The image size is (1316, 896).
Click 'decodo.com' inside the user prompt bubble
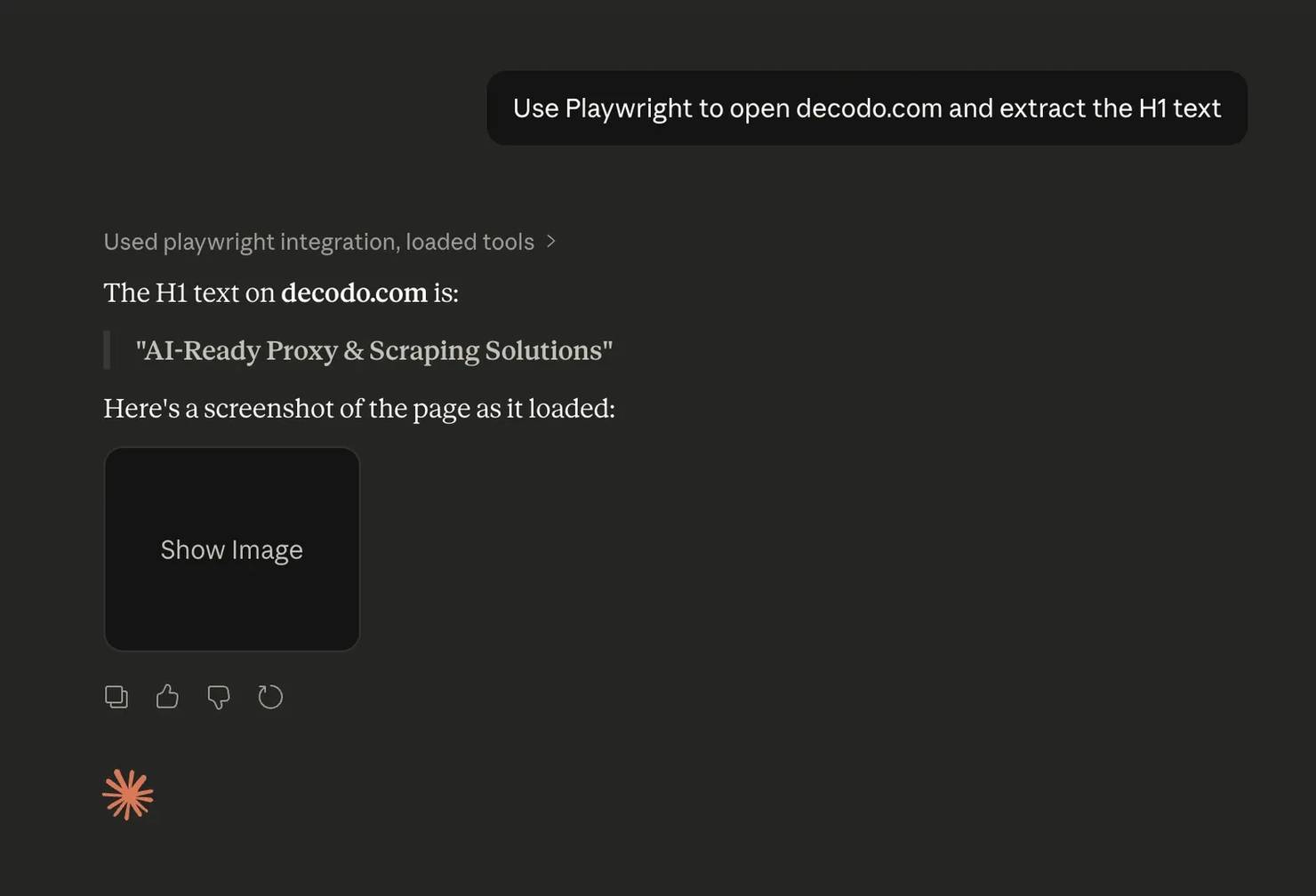click(x=868, y=108)
